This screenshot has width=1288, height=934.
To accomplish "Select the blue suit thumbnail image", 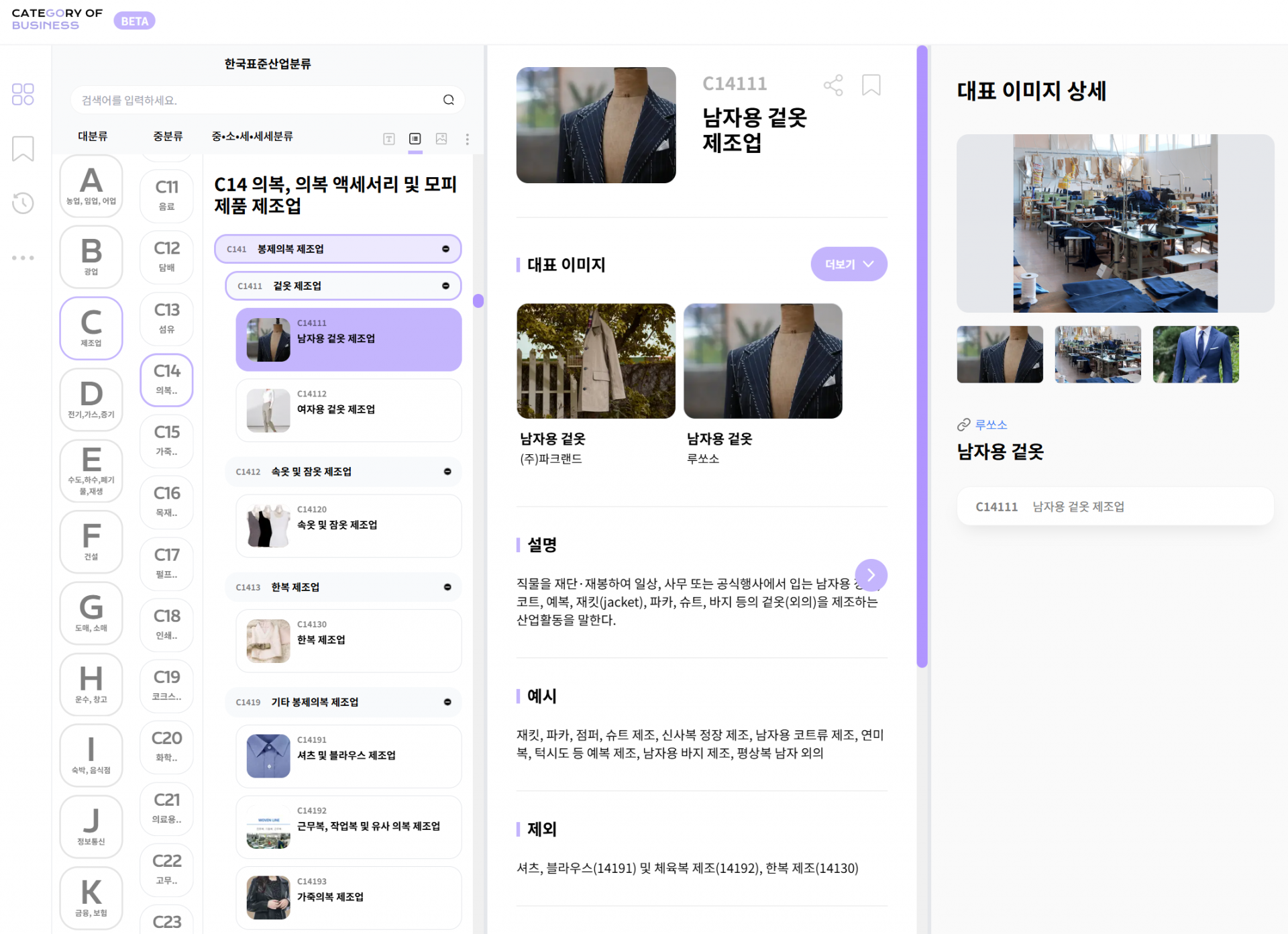I will 1195,355.
